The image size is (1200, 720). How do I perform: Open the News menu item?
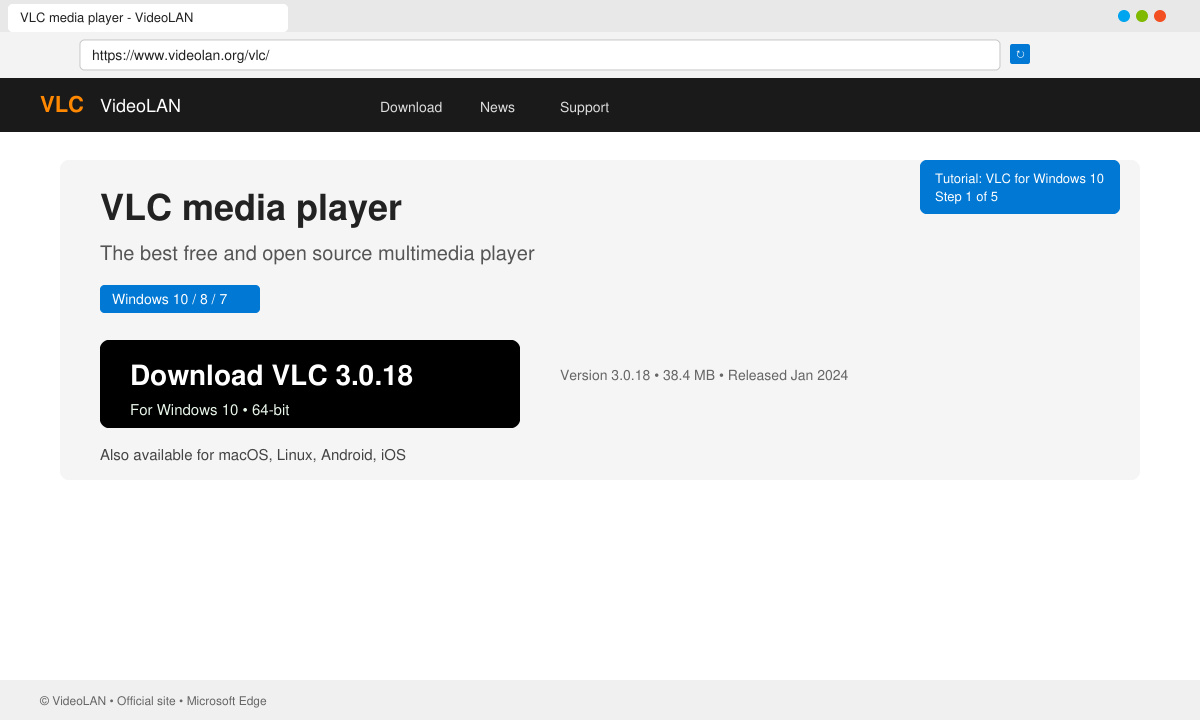(x=497, y=107)
